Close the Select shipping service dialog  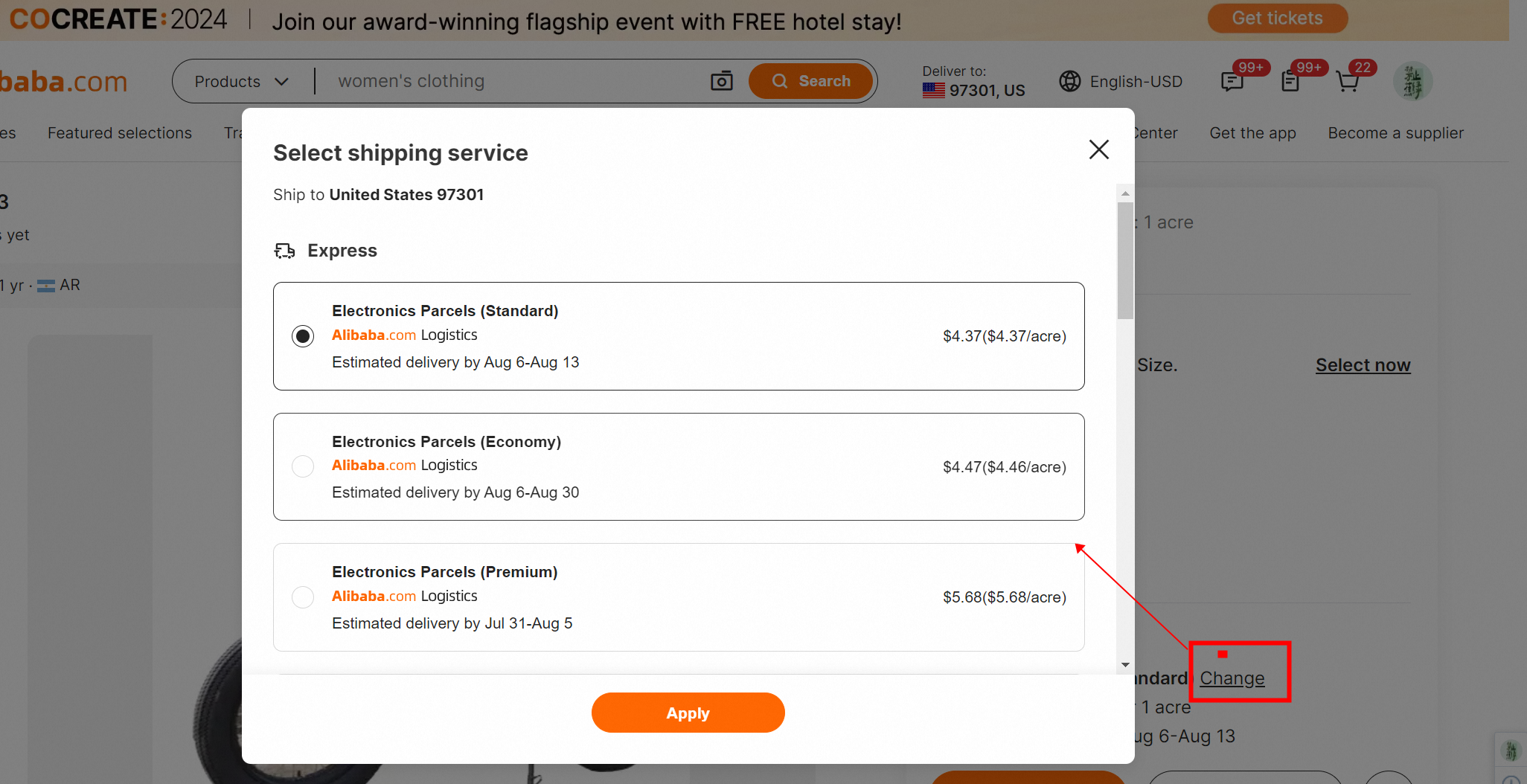coord(1099,150)
